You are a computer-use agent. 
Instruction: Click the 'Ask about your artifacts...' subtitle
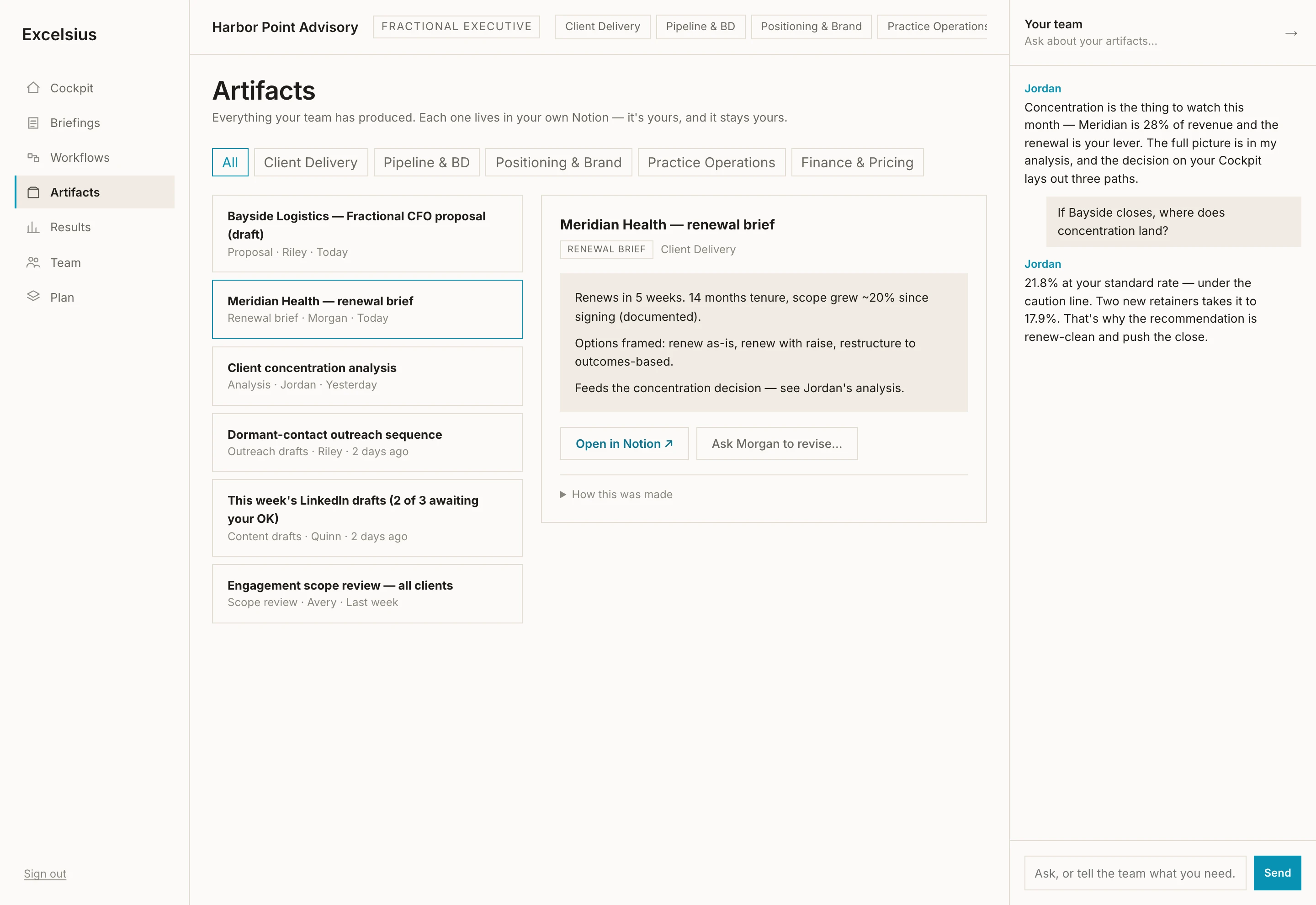click(1090, 41)
